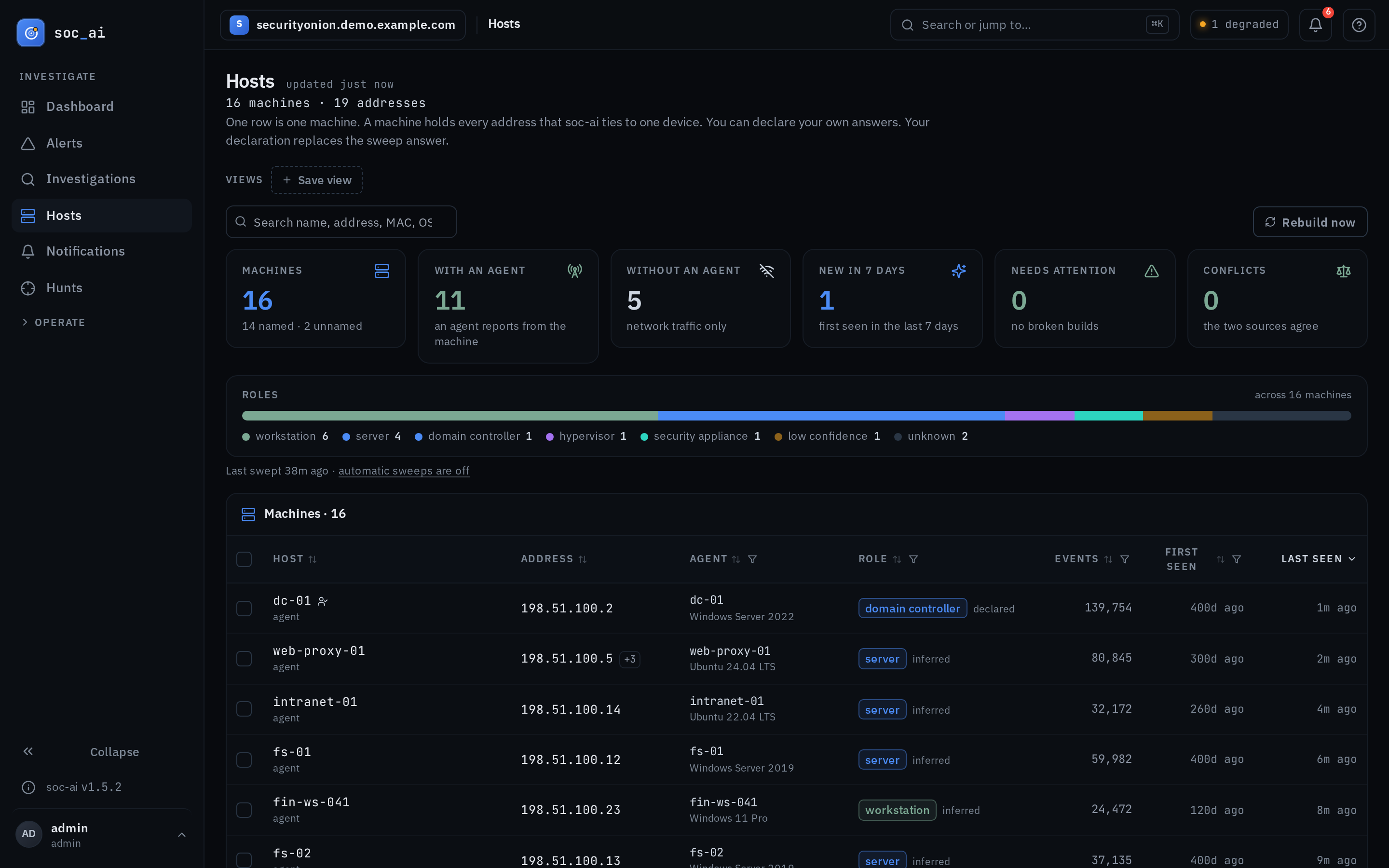The width and height of the screenshot is (1389, 868).
Task: Click the Needs Attention warning triangle icon
Action: [x=1151, y=271]
